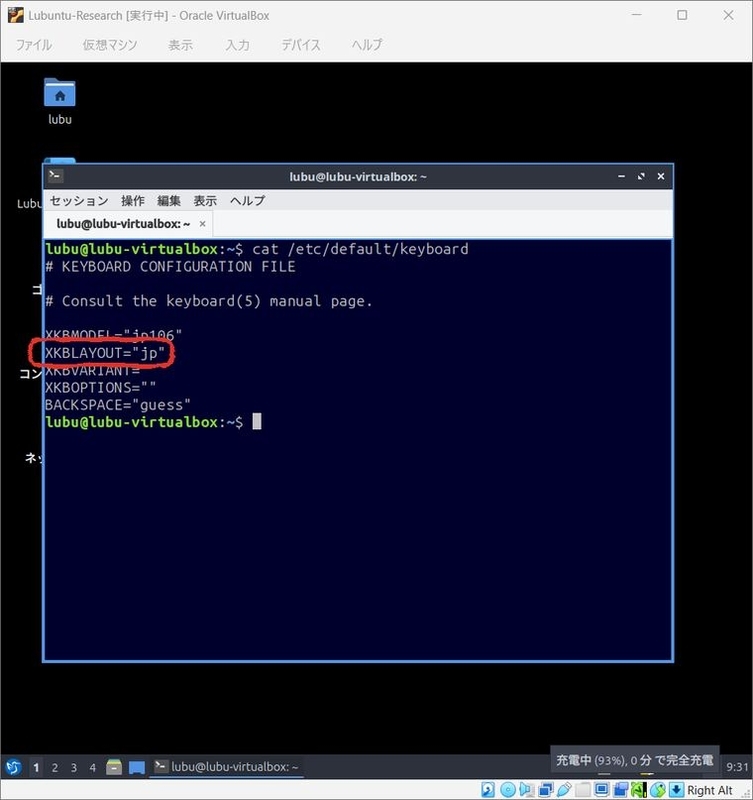Click VirtualBox shared folders icon

(583, 789)
